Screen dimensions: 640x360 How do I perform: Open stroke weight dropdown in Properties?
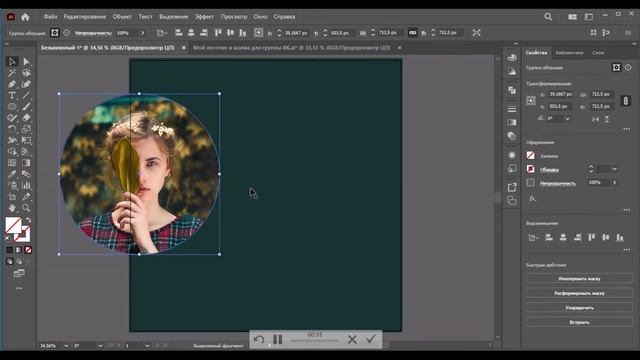(x=614, y=169)
